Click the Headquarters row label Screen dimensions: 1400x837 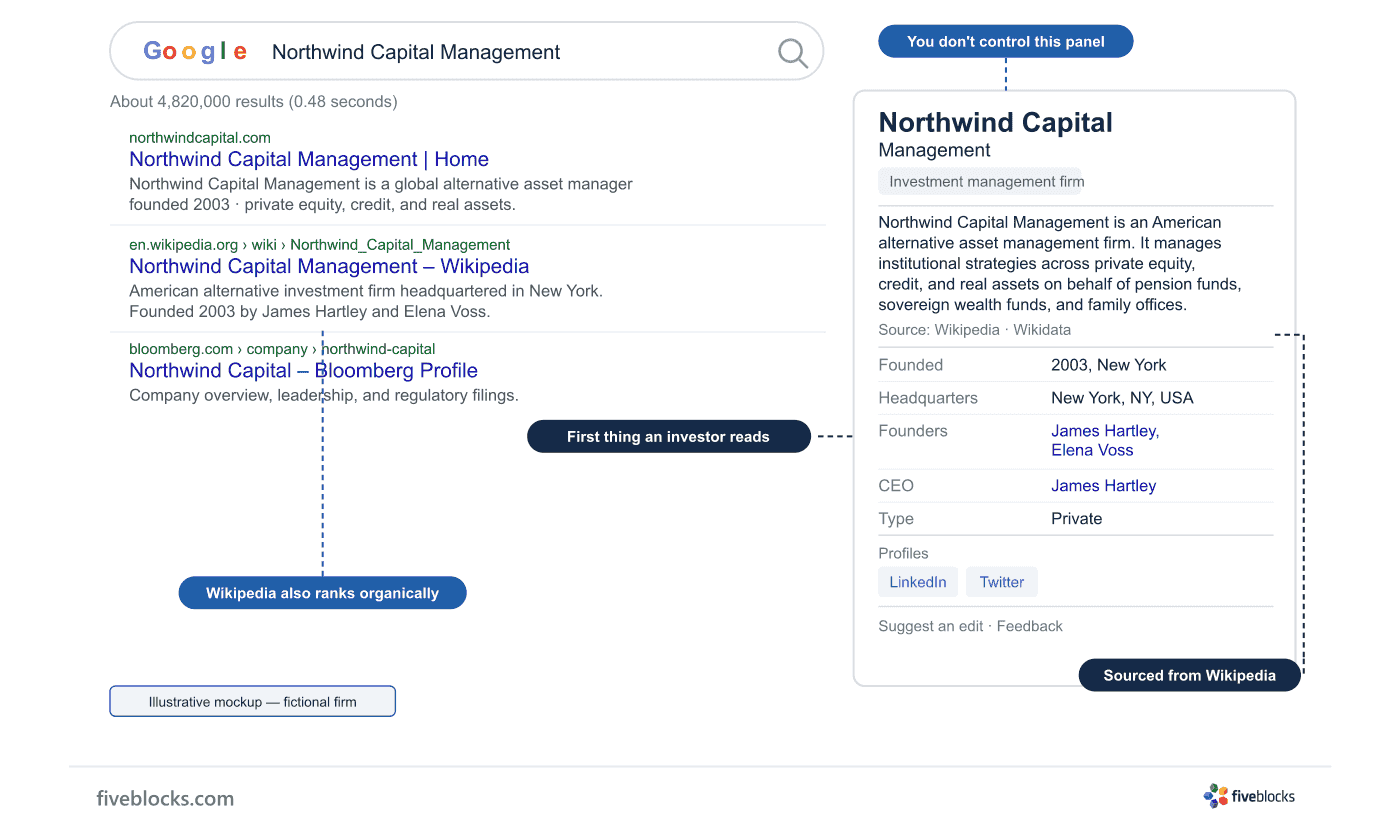[x=928, y=398]
